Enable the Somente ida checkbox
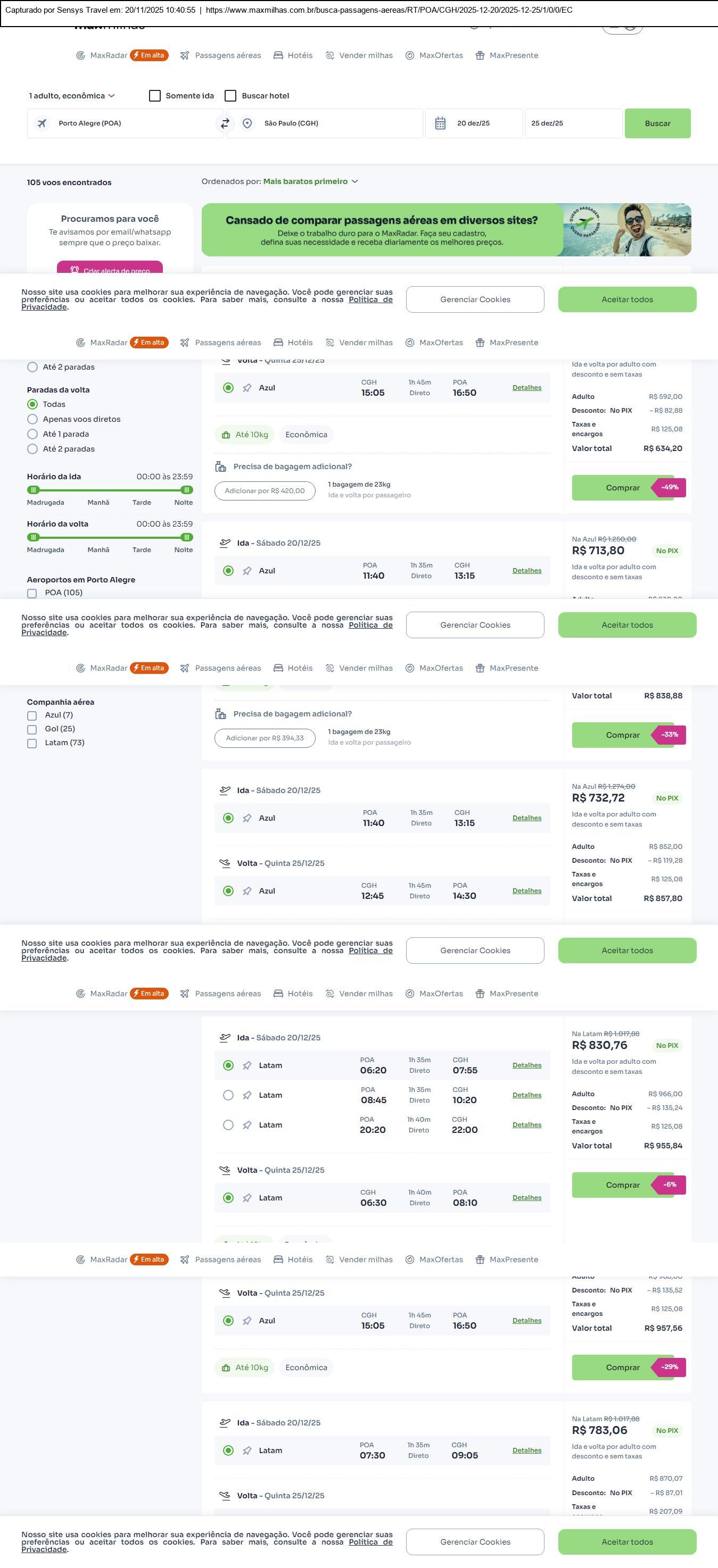 (x=155, y=96)
